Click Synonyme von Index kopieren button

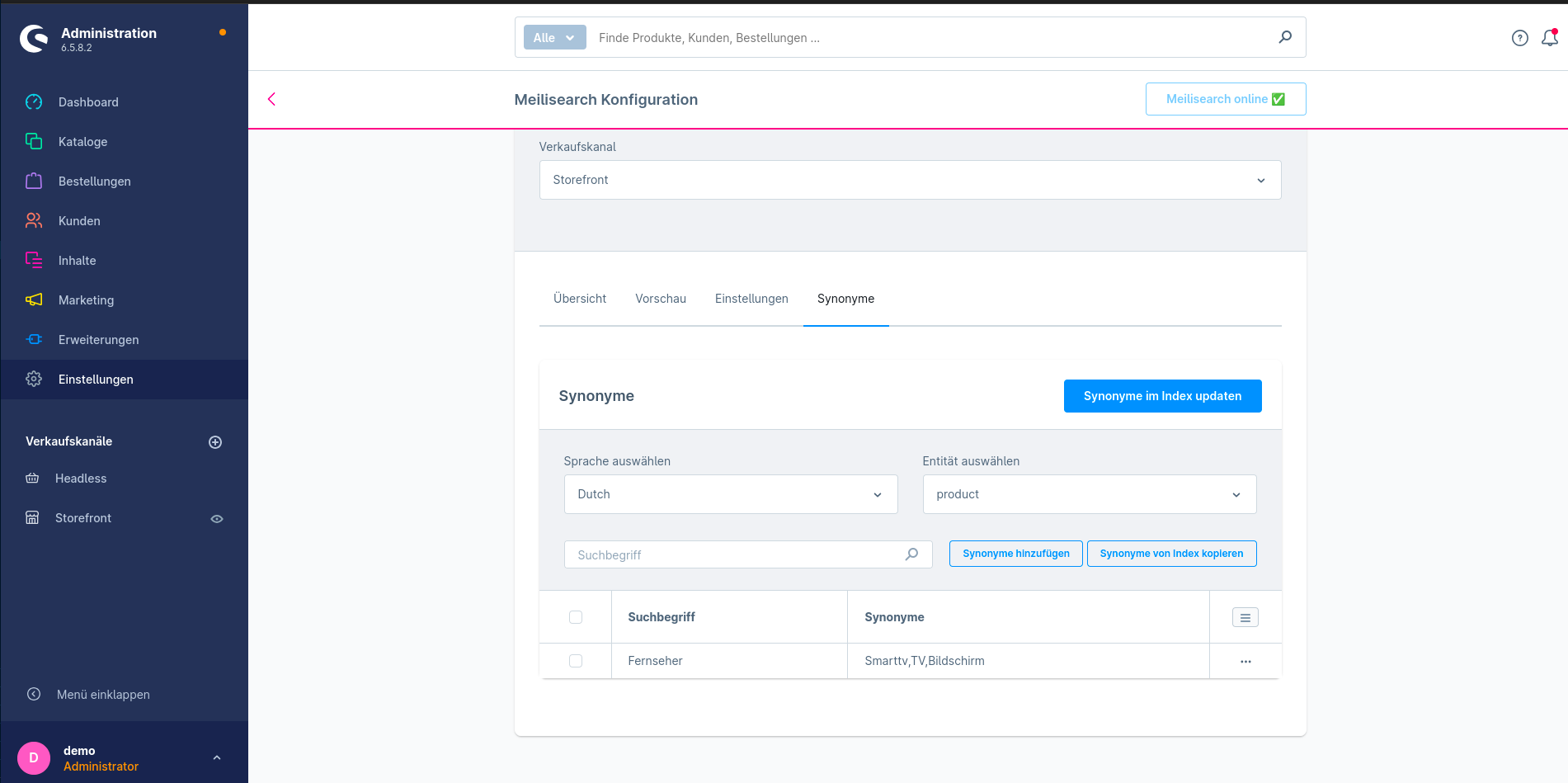point(1171,554)
